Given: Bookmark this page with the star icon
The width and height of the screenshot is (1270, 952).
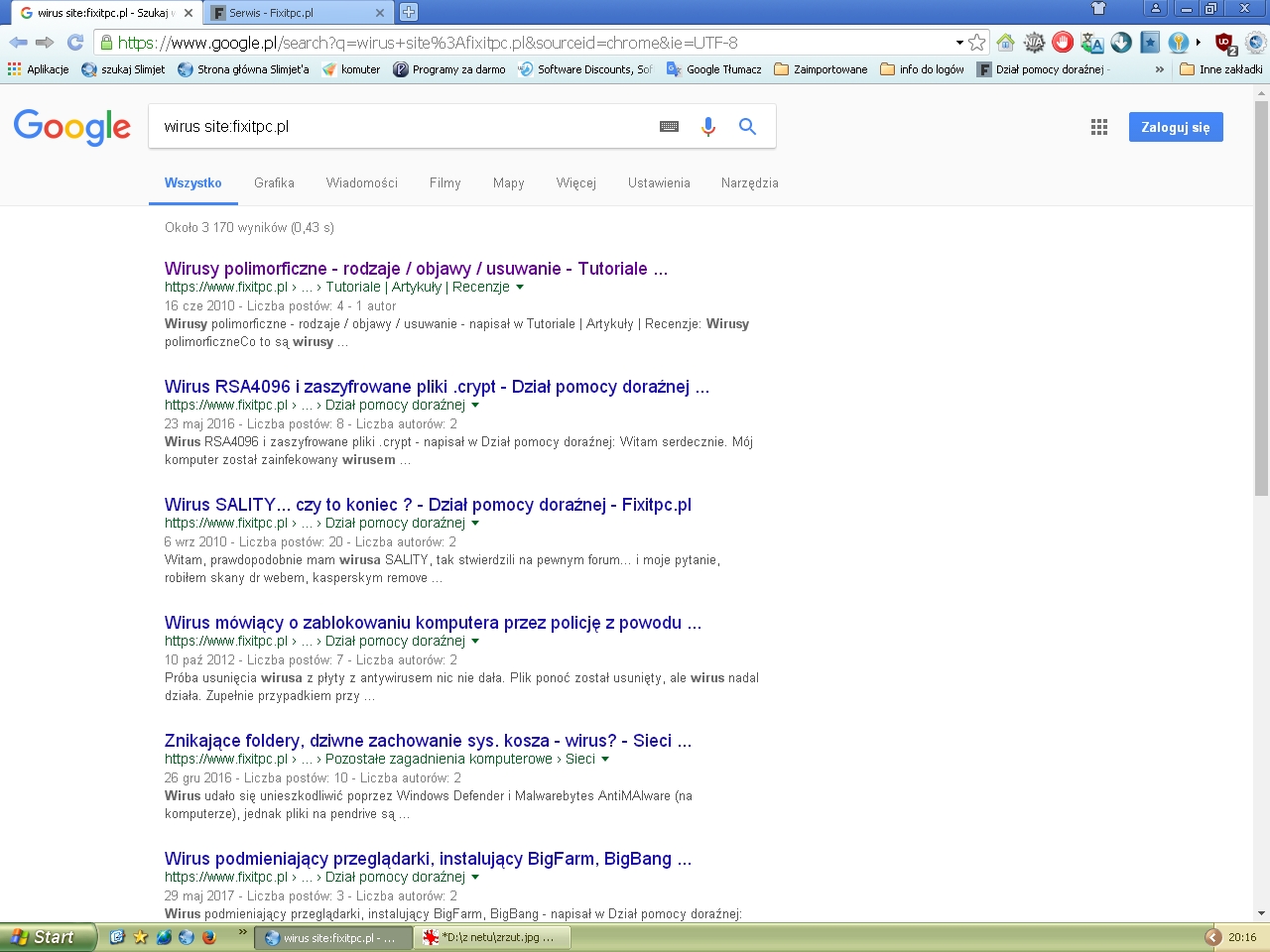Looking at the screenshot, I should (977, 43).
